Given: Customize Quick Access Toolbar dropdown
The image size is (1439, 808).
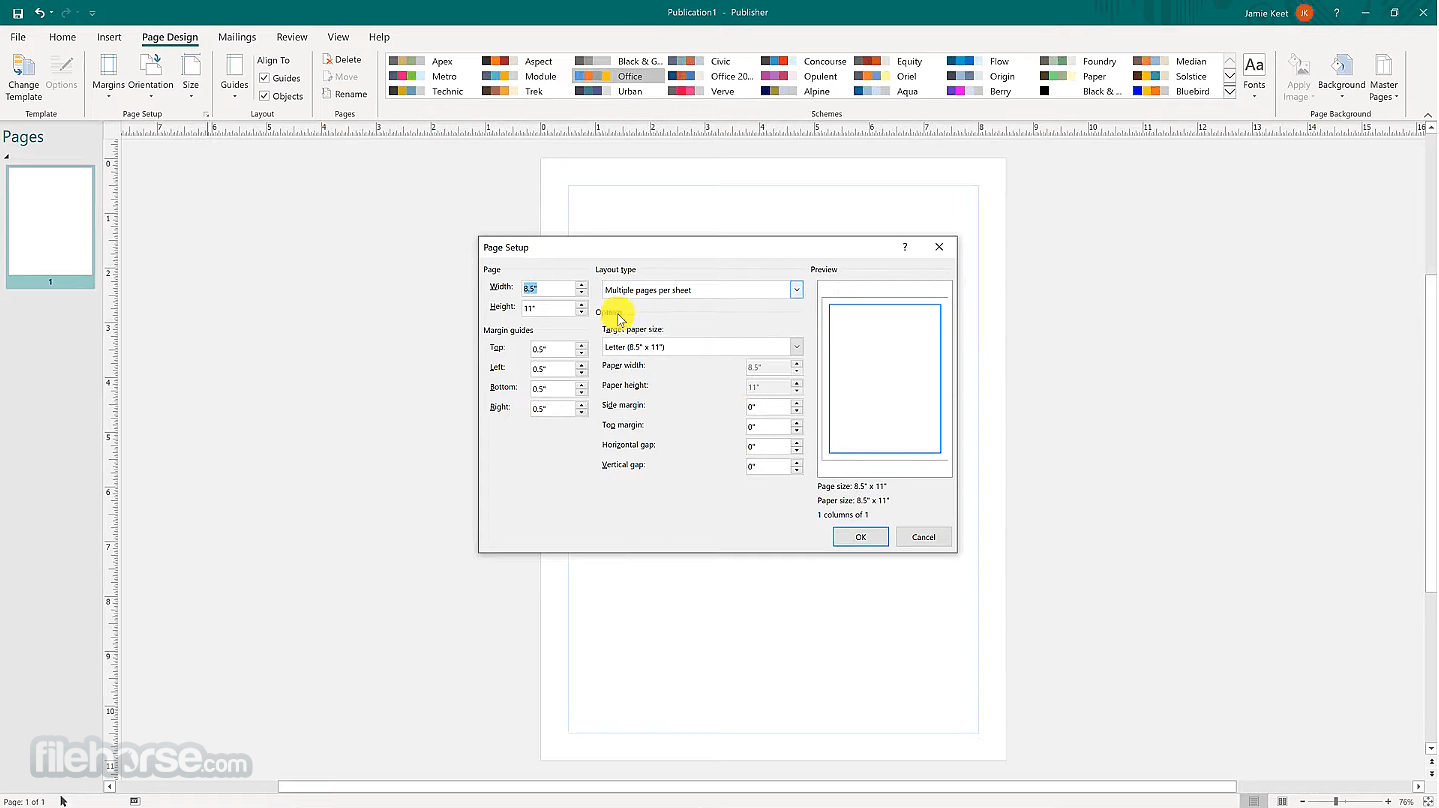Looking at the screenshot, I should click(x=92, y=13).
